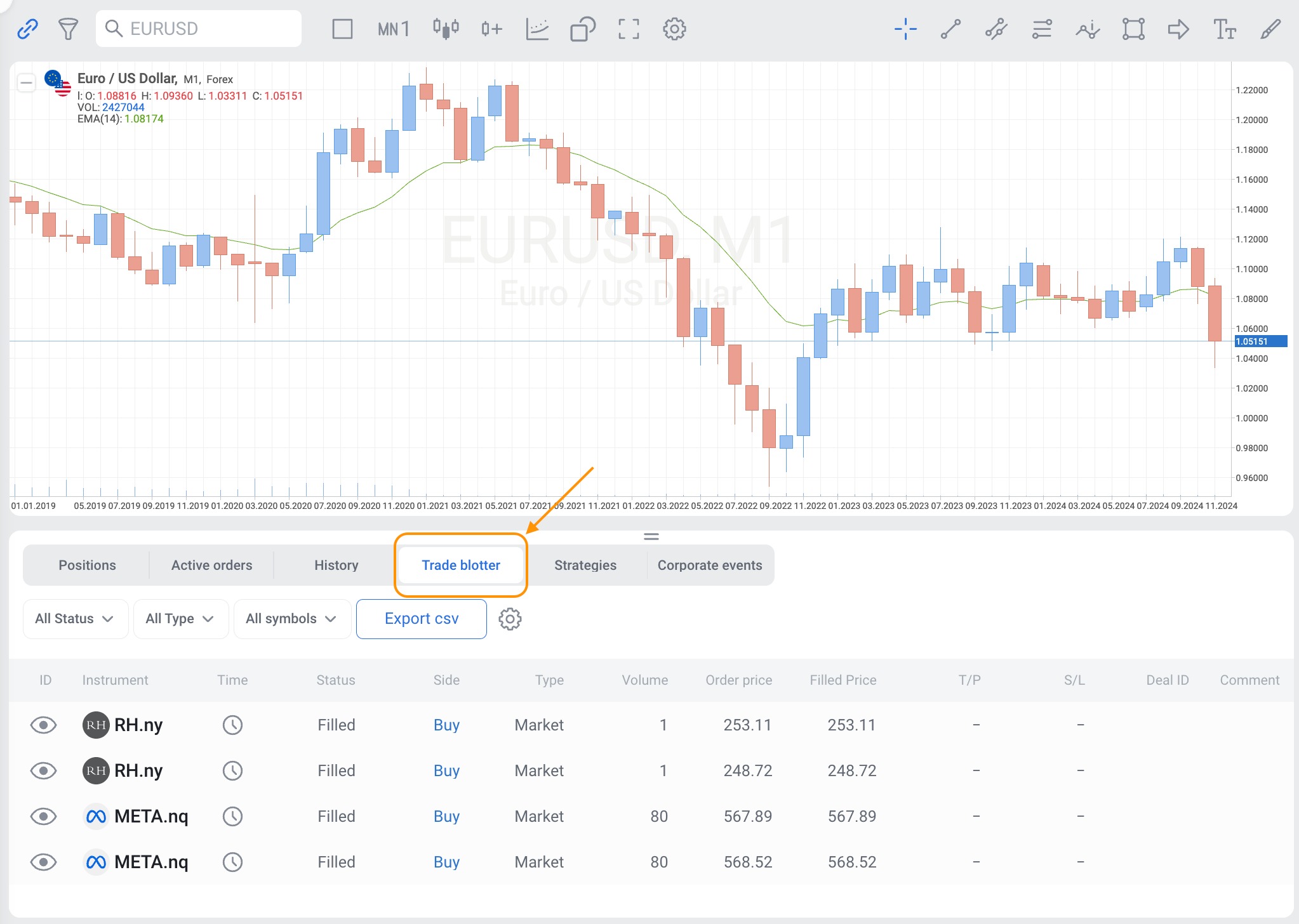Select the MN1 timeframe button
Viewport: 1299px width, 924px height.
click(394, 29)
